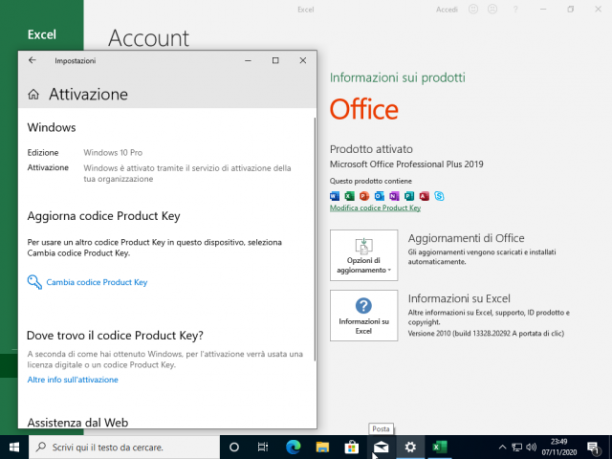Click the PowerPoint icon in product list
The image size is (612, 459).
tap(365, 196)
